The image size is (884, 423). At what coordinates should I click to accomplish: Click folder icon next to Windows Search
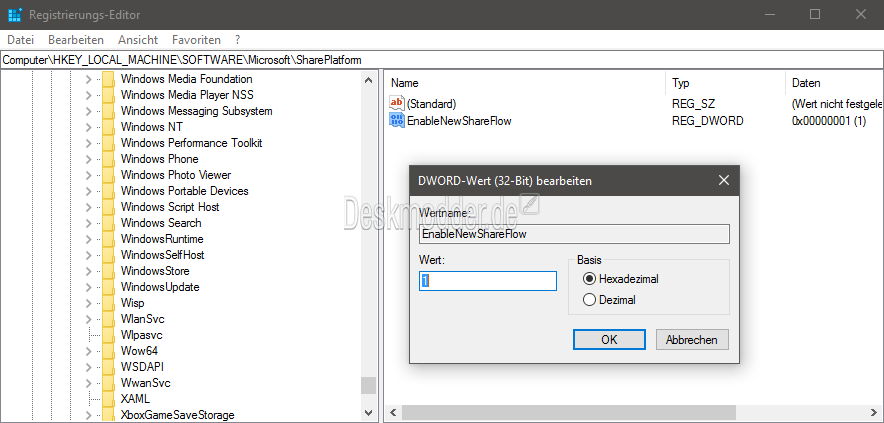(x=108, y=223)
